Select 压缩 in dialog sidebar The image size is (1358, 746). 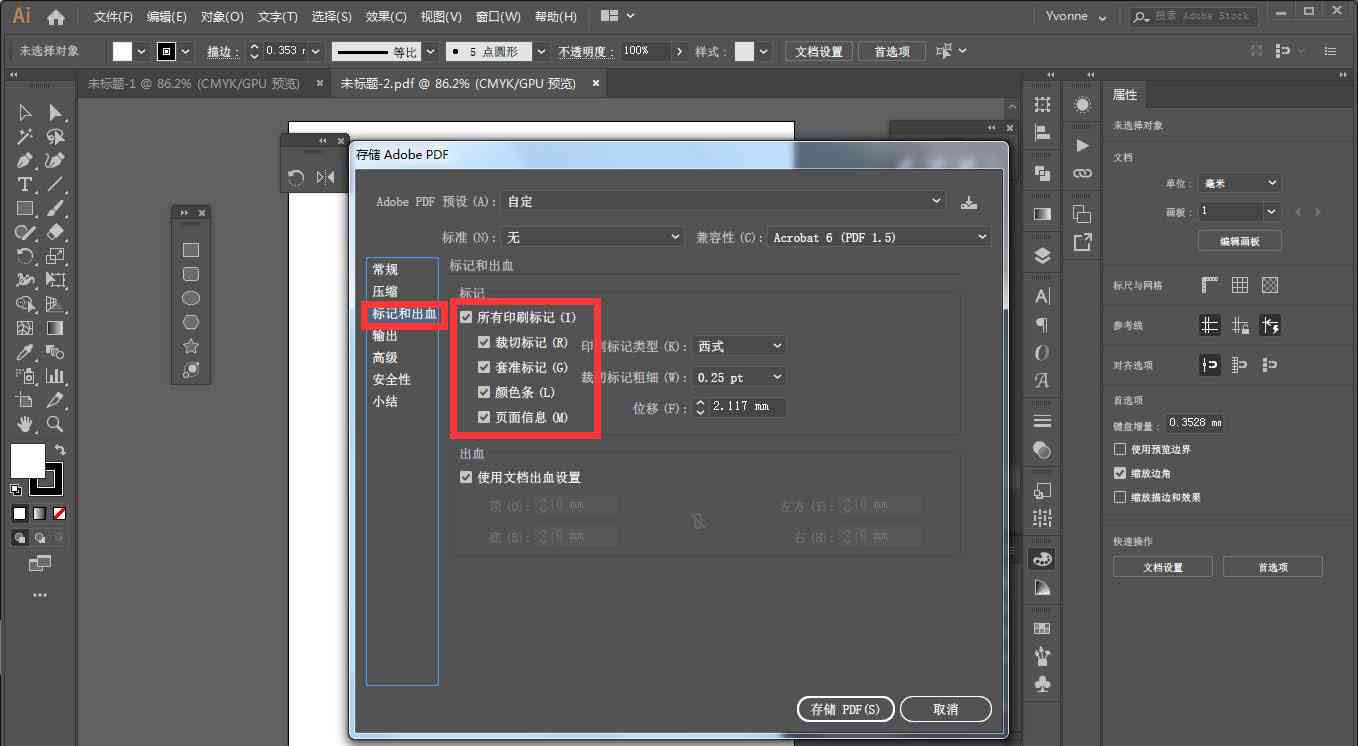tap(385, 292)
